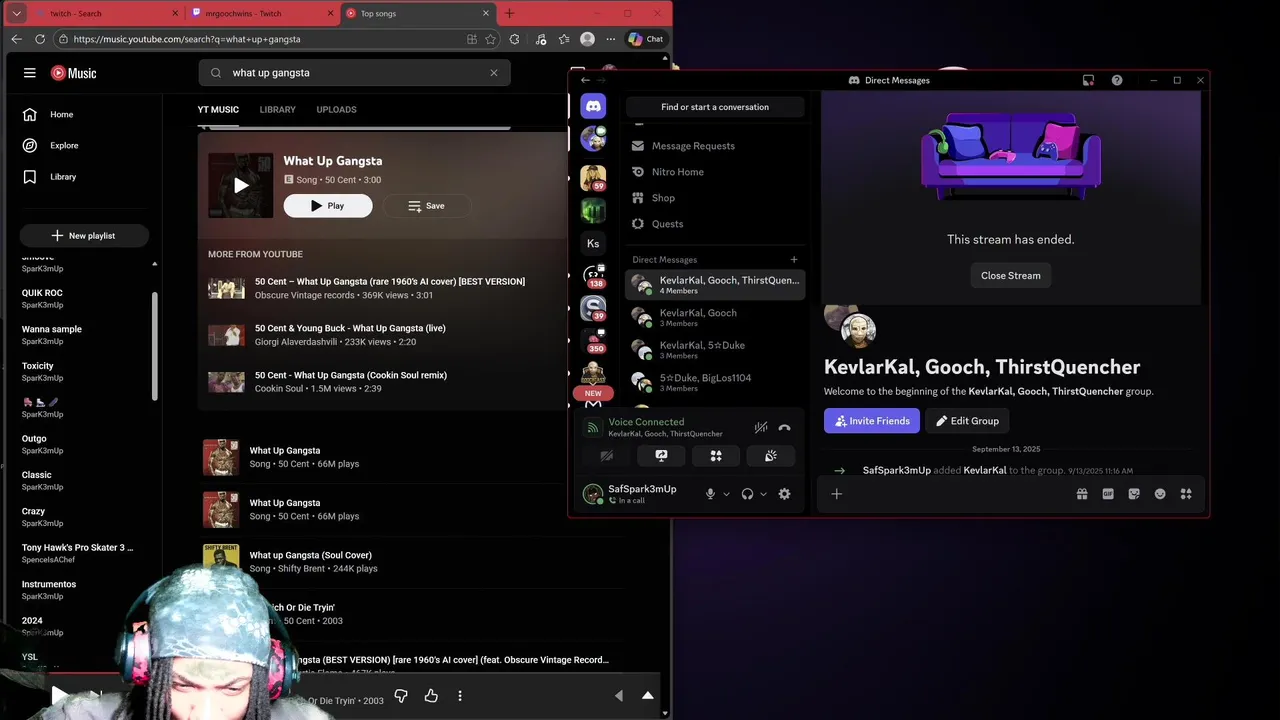Open the Discord server with badge 59
This screenshot has width=1280, height=720.
click(593, 178)
